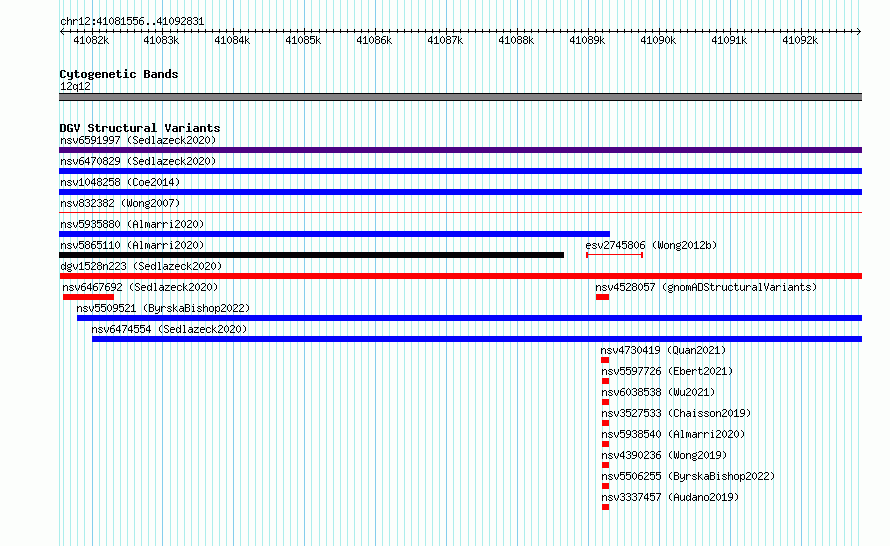Click the blue nsv6470829 variant bar

pos(460,171)
